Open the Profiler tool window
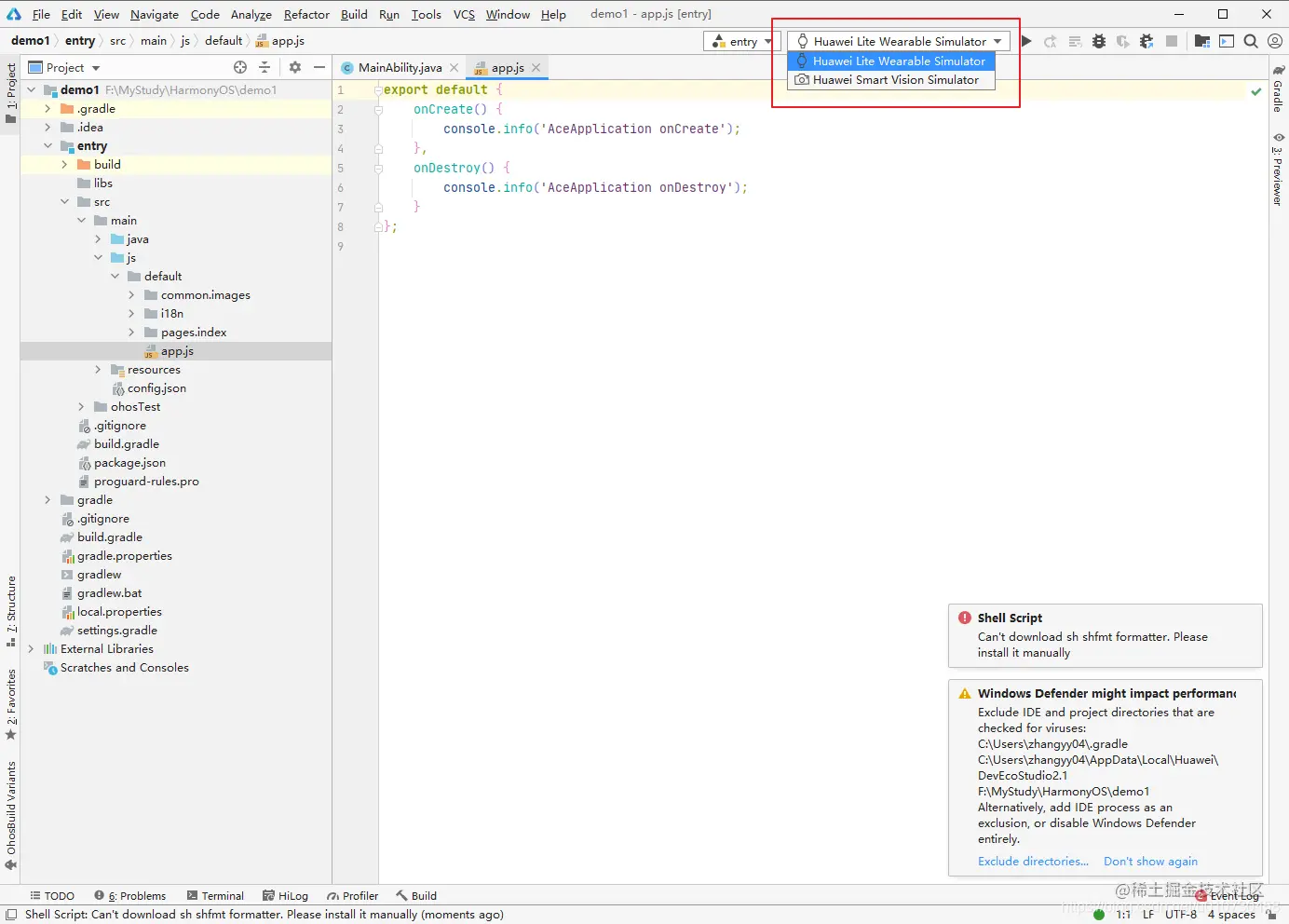Screen dimensions: 1289x924 (x=352, y=896)
